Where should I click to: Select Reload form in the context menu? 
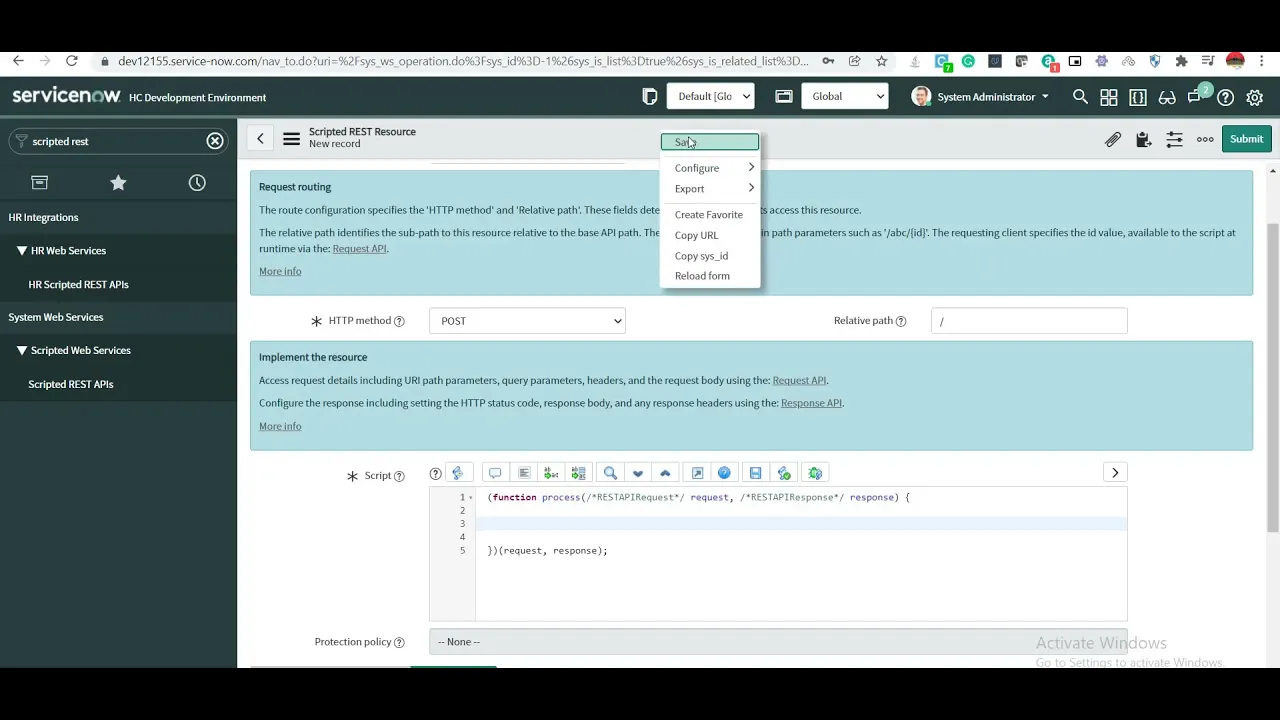703,276
